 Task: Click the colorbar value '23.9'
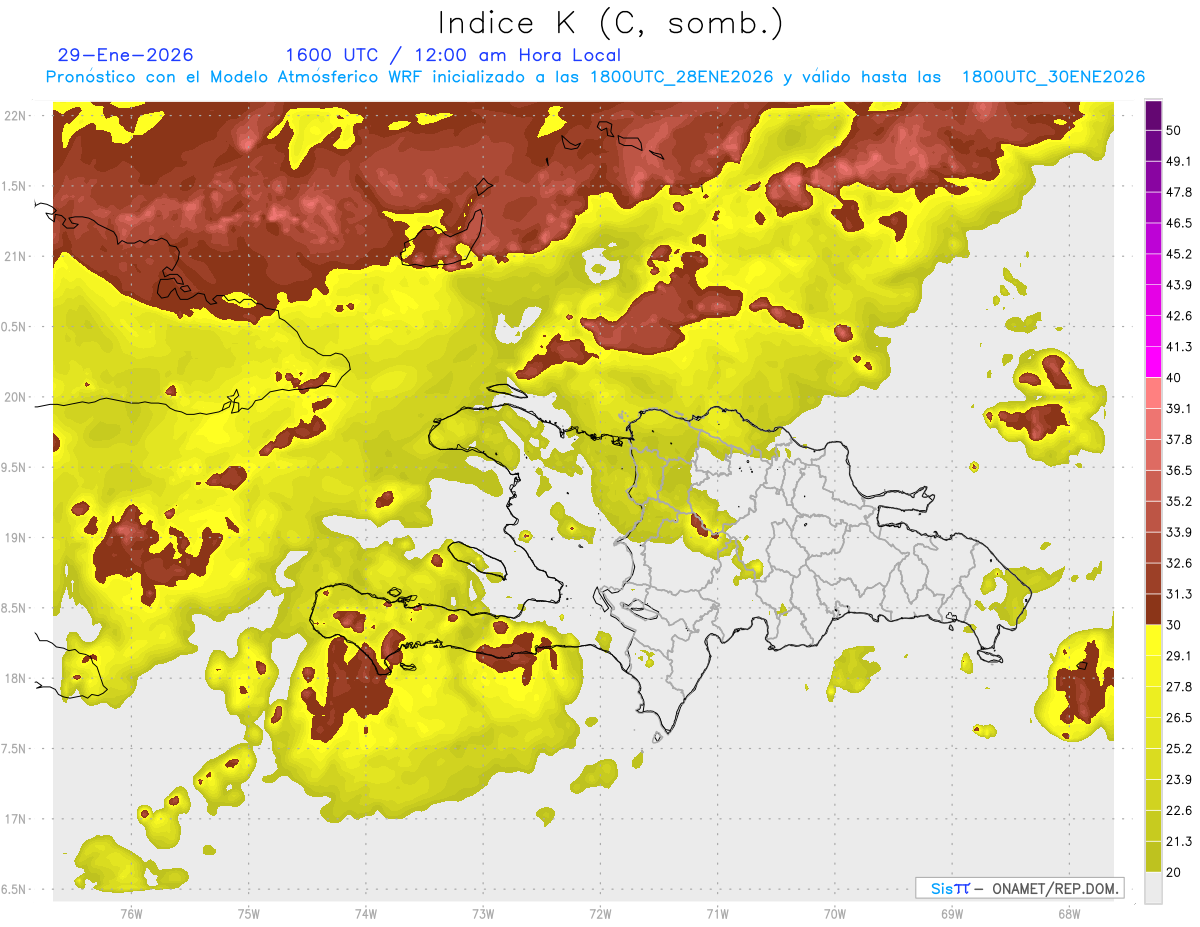[x=1179, y=780]
